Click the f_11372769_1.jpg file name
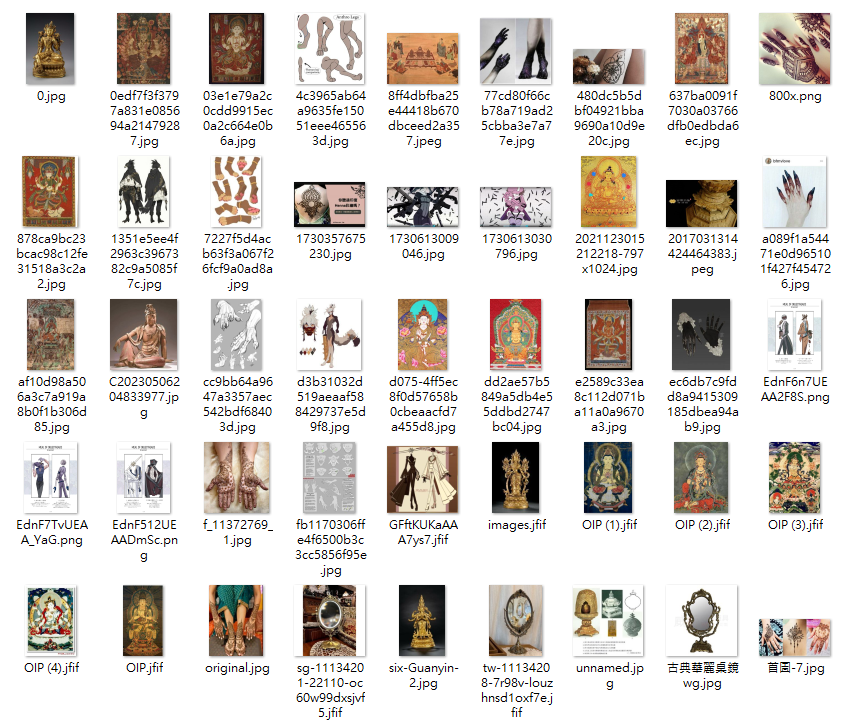 238,532
